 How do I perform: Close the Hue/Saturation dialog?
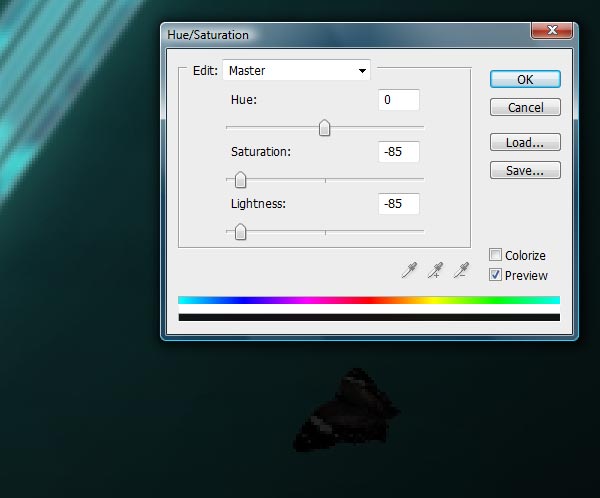tap(552, 30)
